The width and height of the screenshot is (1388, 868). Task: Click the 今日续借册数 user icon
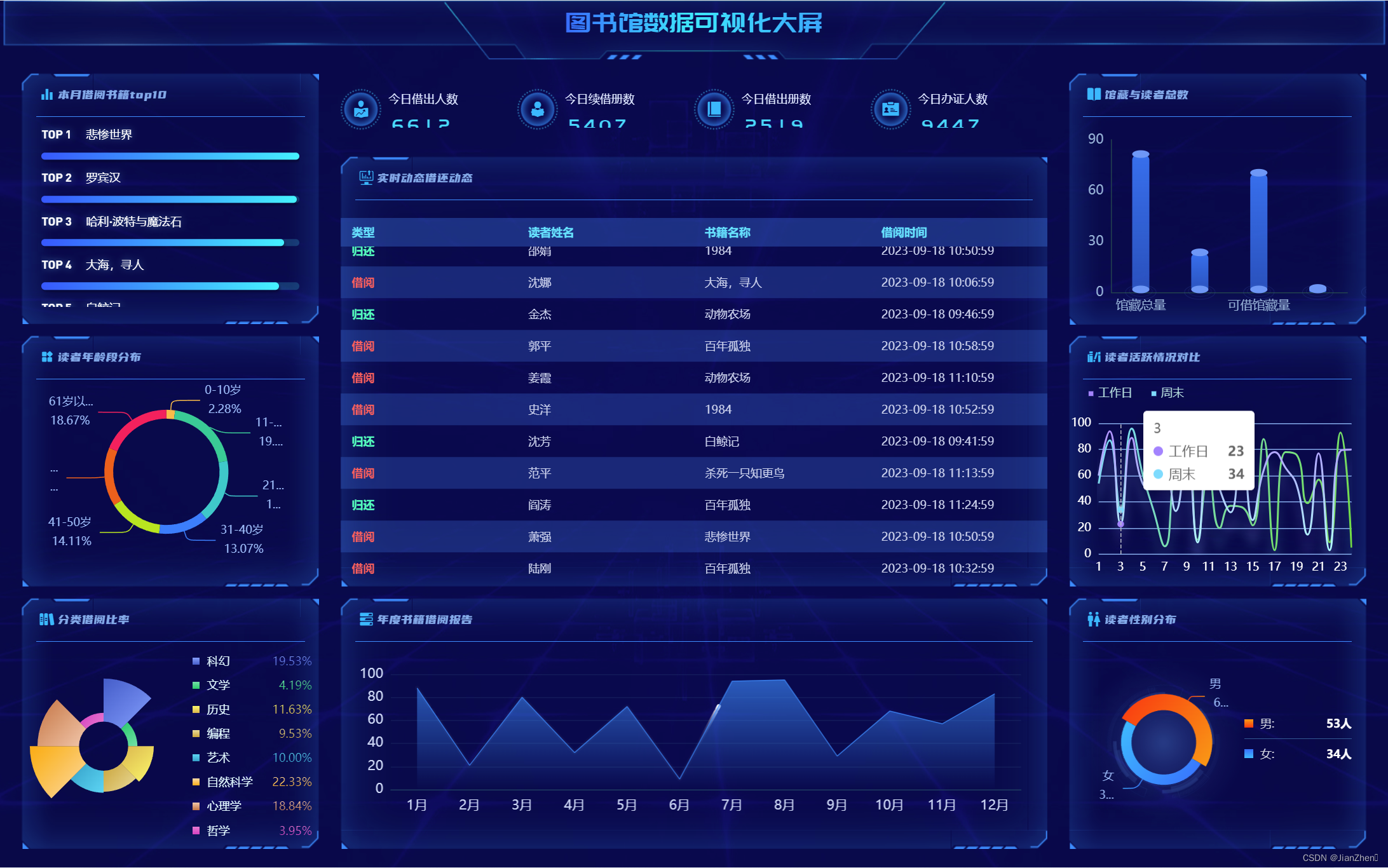538,110
